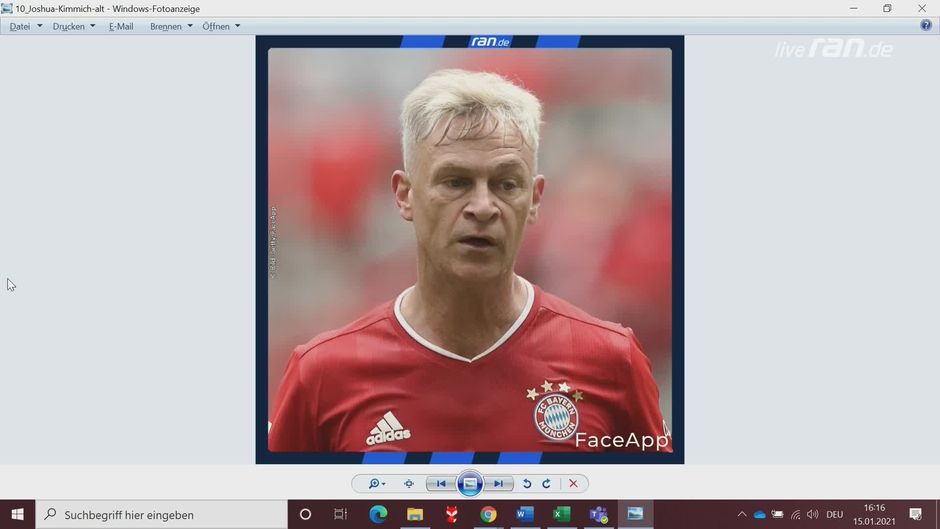Go to the previous photo
Screen dimensions: 940x529
[x=441, y=484]
